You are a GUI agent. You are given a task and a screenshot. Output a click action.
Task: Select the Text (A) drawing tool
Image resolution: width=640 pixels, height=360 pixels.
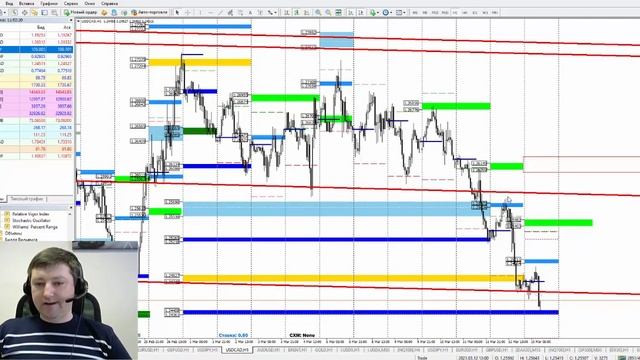pos(250,13)
